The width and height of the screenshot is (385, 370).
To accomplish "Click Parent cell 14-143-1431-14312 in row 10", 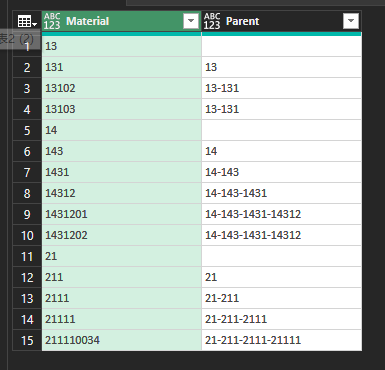I will point(282,235).
